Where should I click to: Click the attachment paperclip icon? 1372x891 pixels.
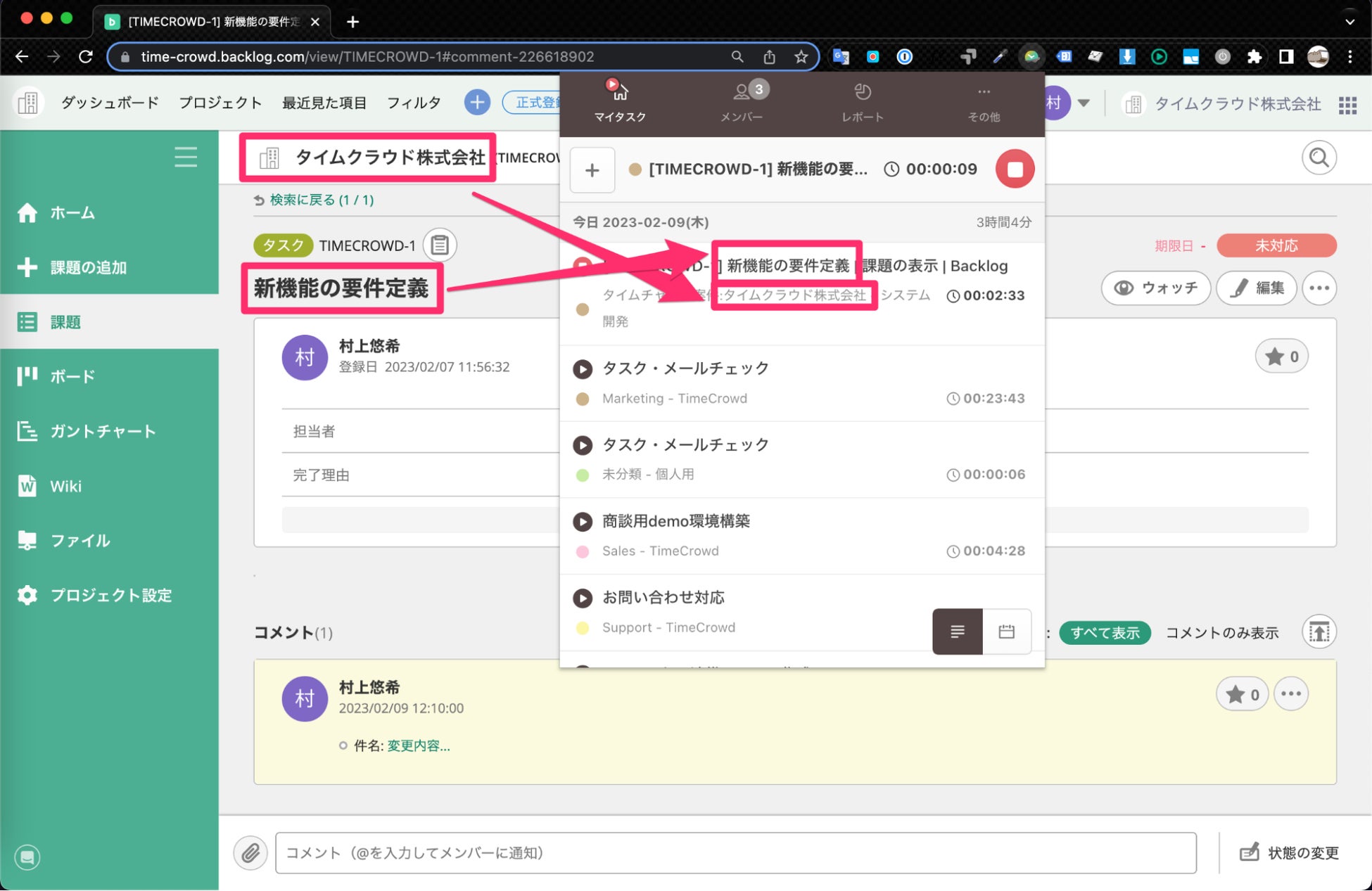(x=250, y=853)
